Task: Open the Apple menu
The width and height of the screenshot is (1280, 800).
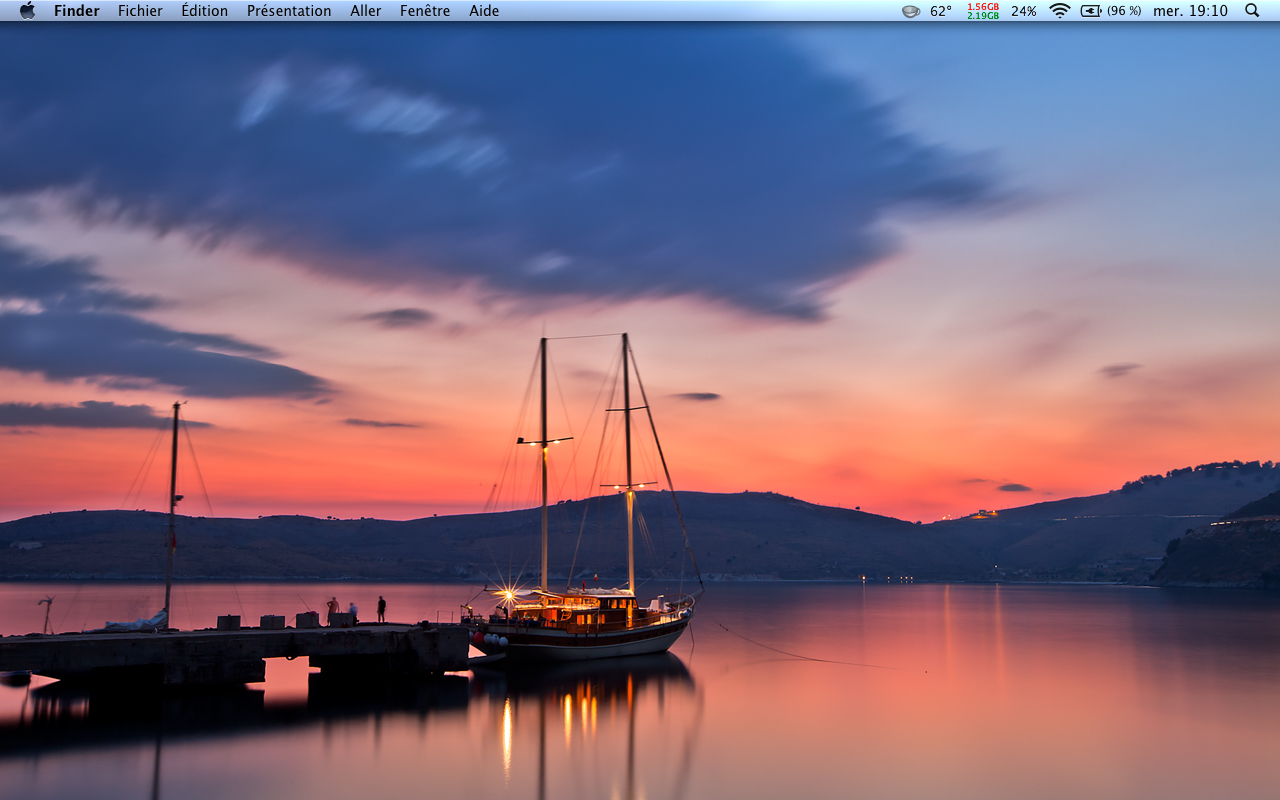Action: pyautogui.click(x=27, y=10)
